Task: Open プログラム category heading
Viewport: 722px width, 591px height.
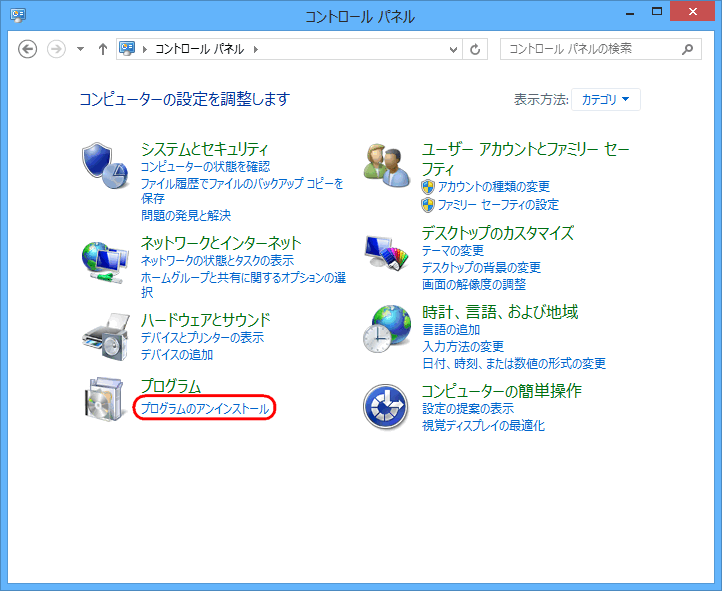Action: click(x=171, y=386)
